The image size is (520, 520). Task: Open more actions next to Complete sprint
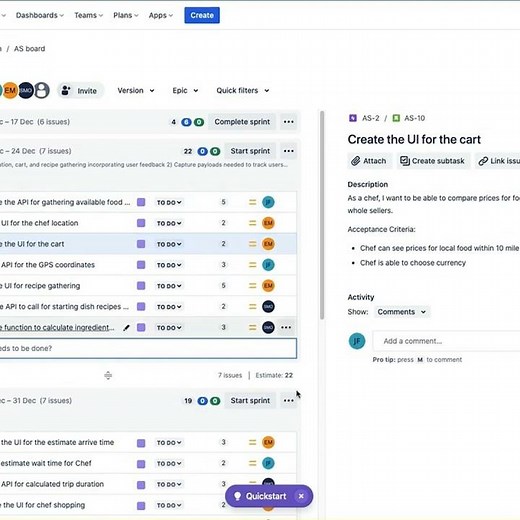[289, 122]
